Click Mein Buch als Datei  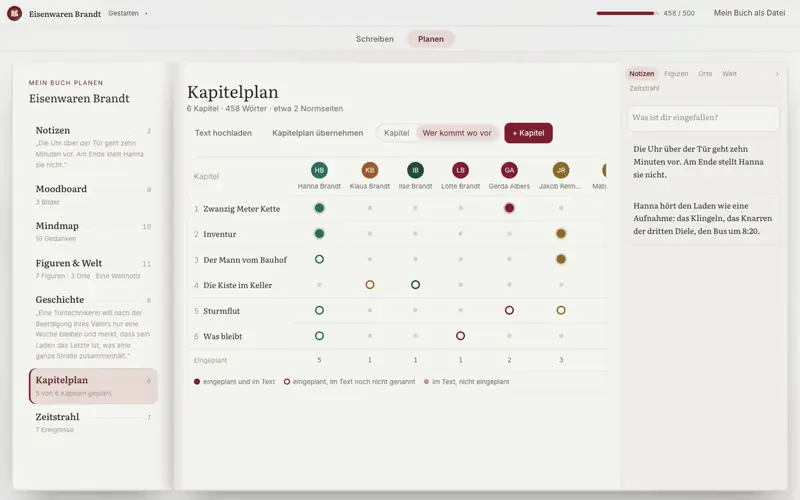(749, 13)
